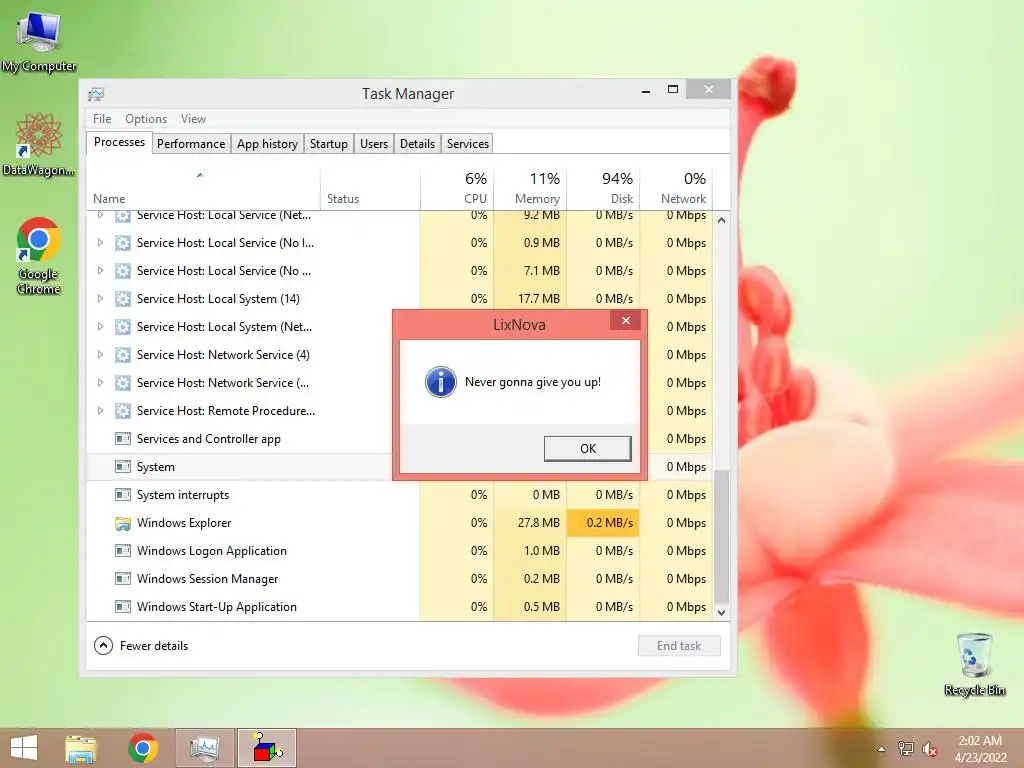Select the Startup tab
This screenshot has height=768, width=1024.
(328, 144)
